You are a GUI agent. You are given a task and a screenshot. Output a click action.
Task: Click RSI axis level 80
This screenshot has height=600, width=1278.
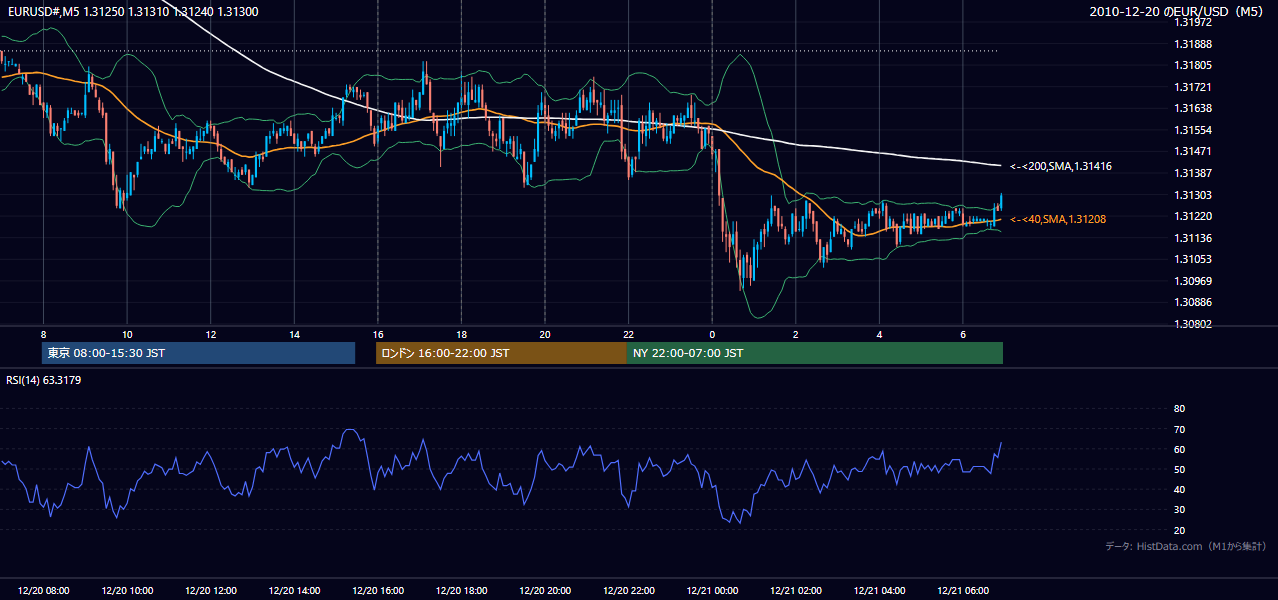1179,409
